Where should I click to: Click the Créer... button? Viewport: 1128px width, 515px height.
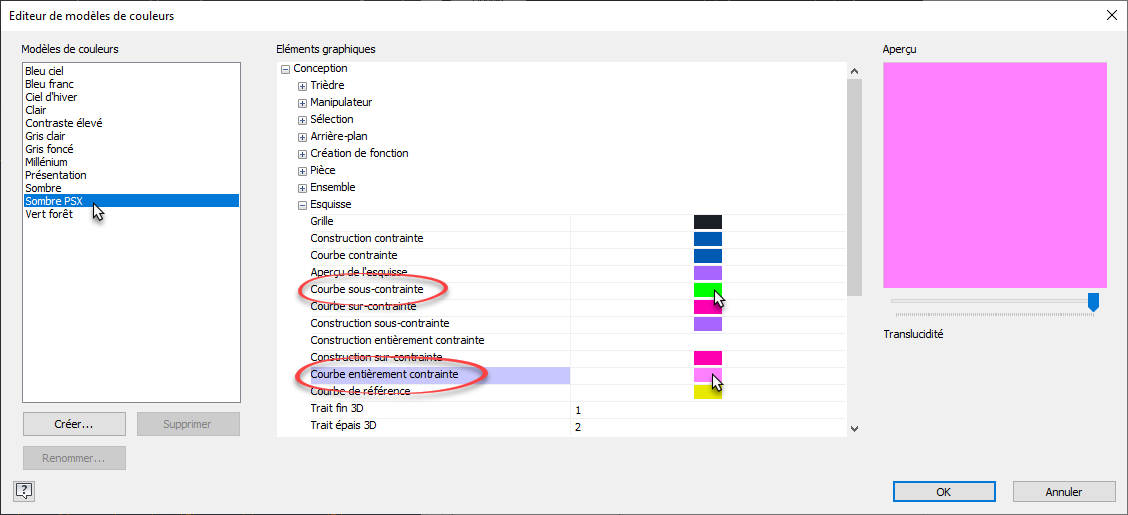(x=74, y=424)
